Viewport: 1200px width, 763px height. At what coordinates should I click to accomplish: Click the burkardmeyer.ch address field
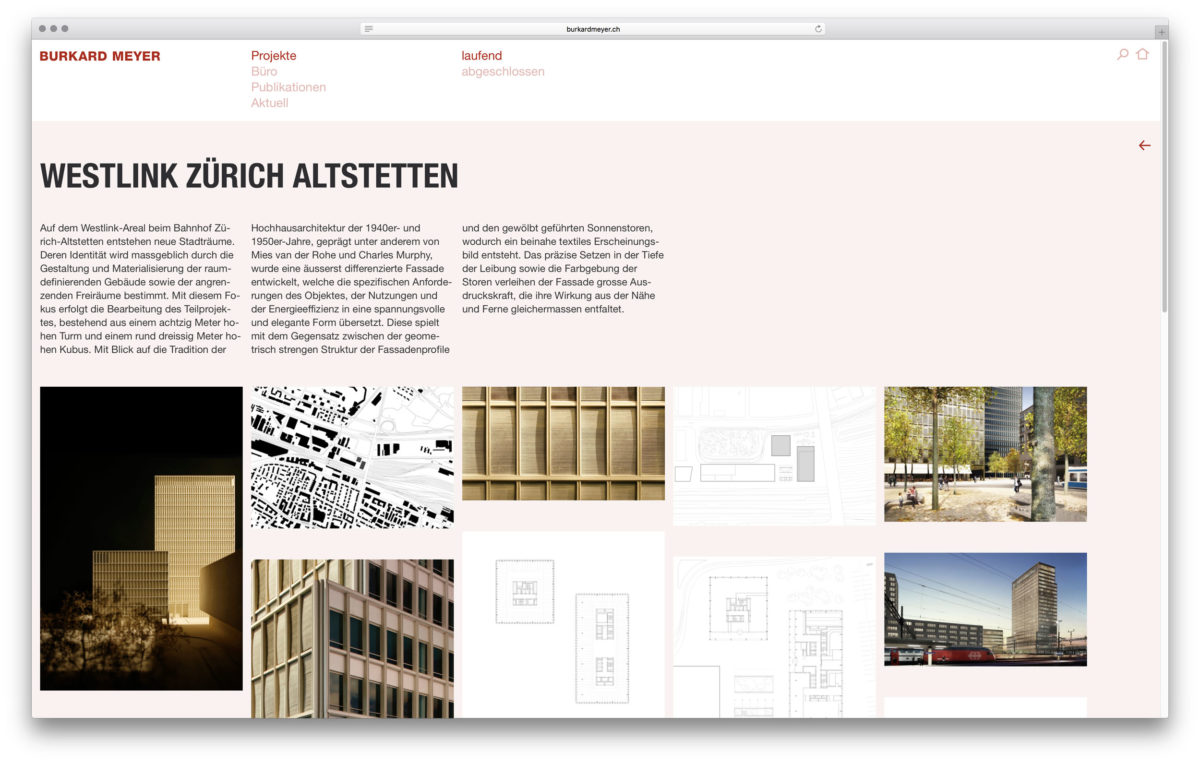(x=593, y=29)
